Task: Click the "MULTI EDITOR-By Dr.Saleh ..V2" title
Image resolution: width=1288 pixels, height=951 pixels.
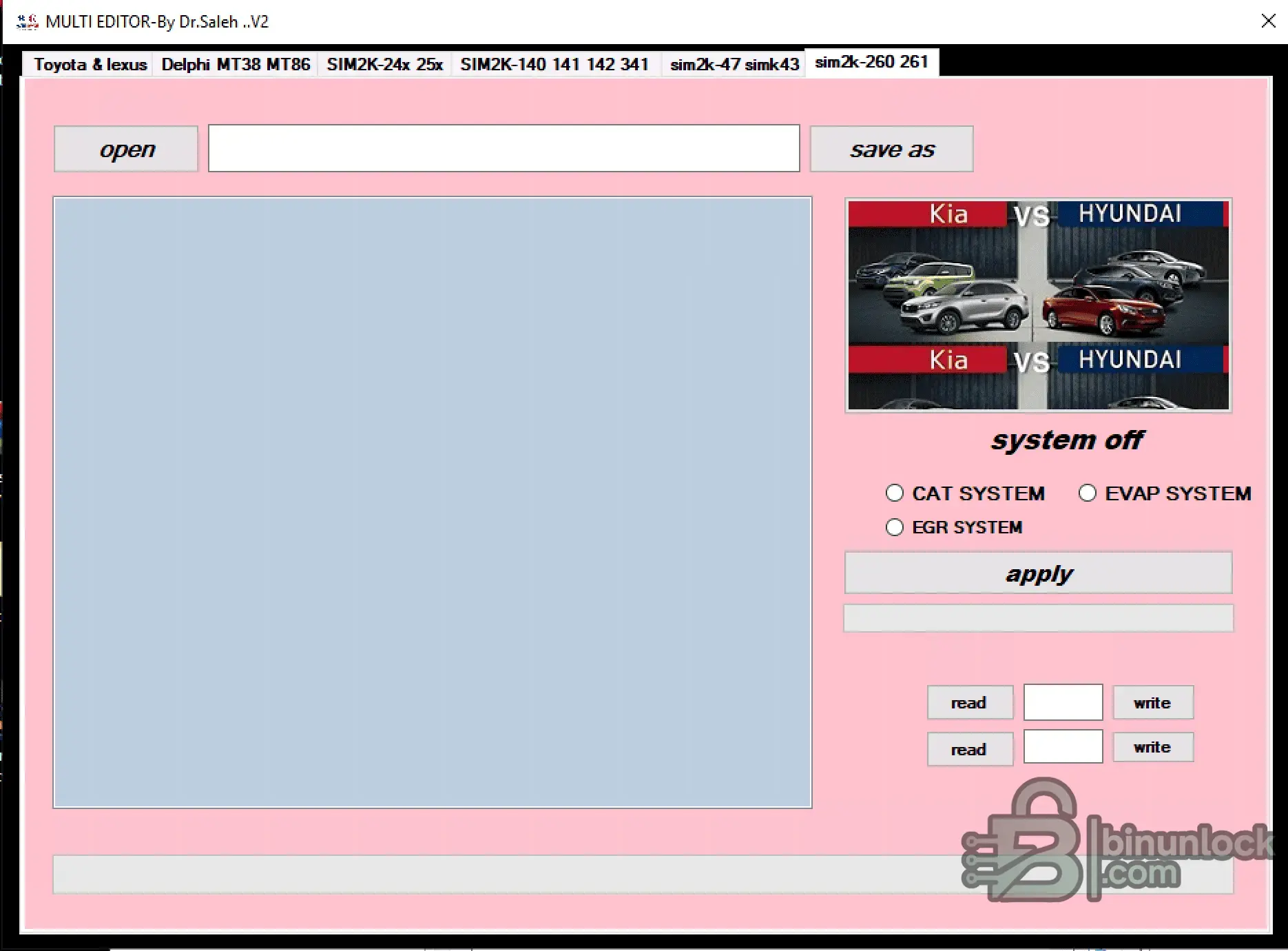Action: (x=157, y=22)
